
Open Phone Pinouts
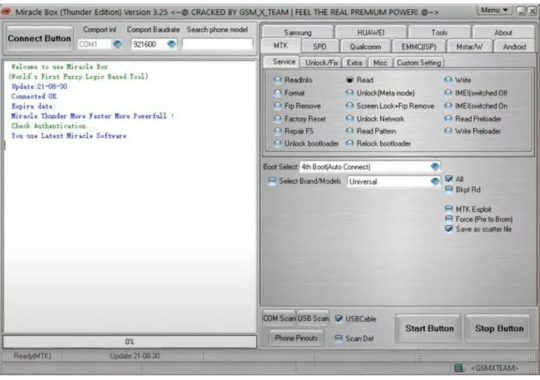coord(296,338)
